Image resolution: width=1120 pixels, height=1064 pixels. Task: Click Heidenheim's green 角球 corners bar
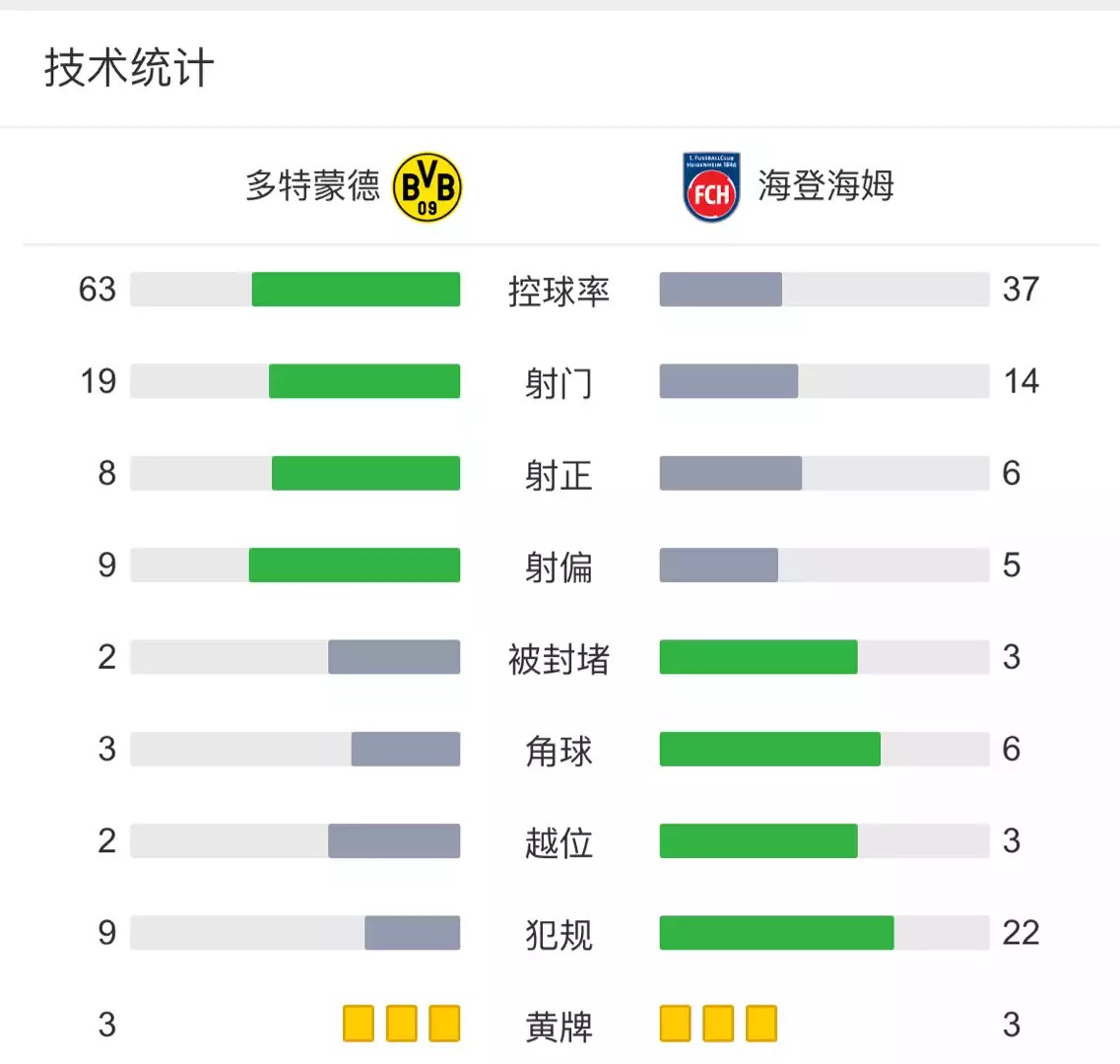pyautogui.click(x=770, y=749)
